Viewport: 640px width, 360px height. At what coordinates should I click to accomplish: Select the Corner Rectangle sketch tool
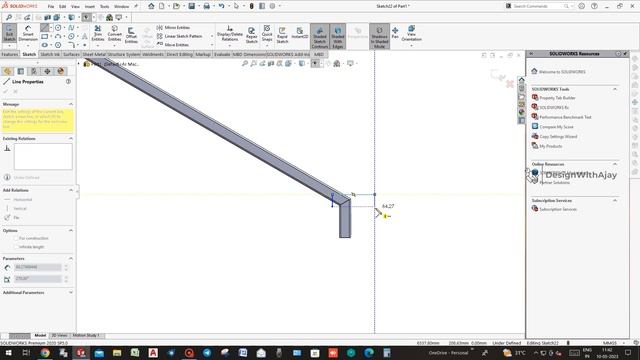[x=44, y=36]
